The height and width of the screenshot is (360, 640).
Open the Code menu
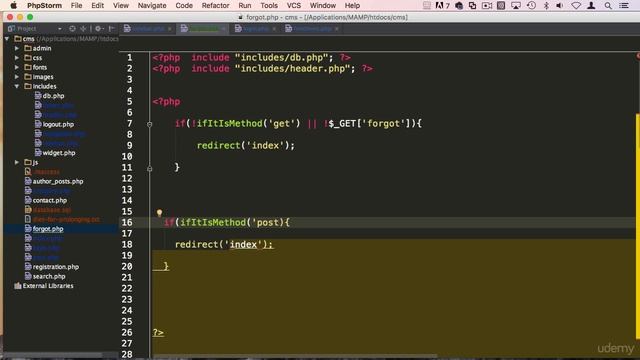tap(184, 6)
